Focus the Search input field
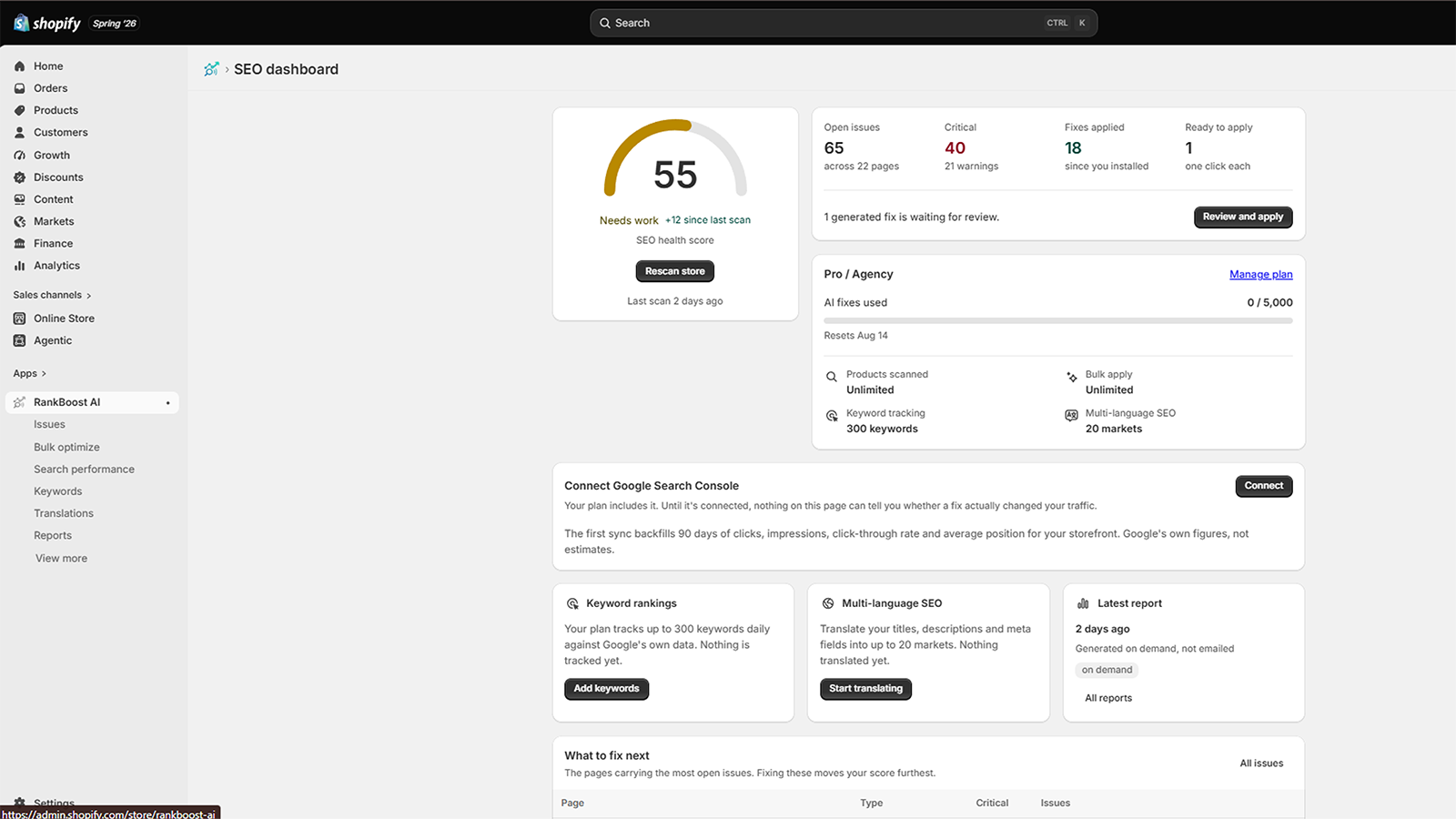1456x819 pixels. [x=844, y=23]
